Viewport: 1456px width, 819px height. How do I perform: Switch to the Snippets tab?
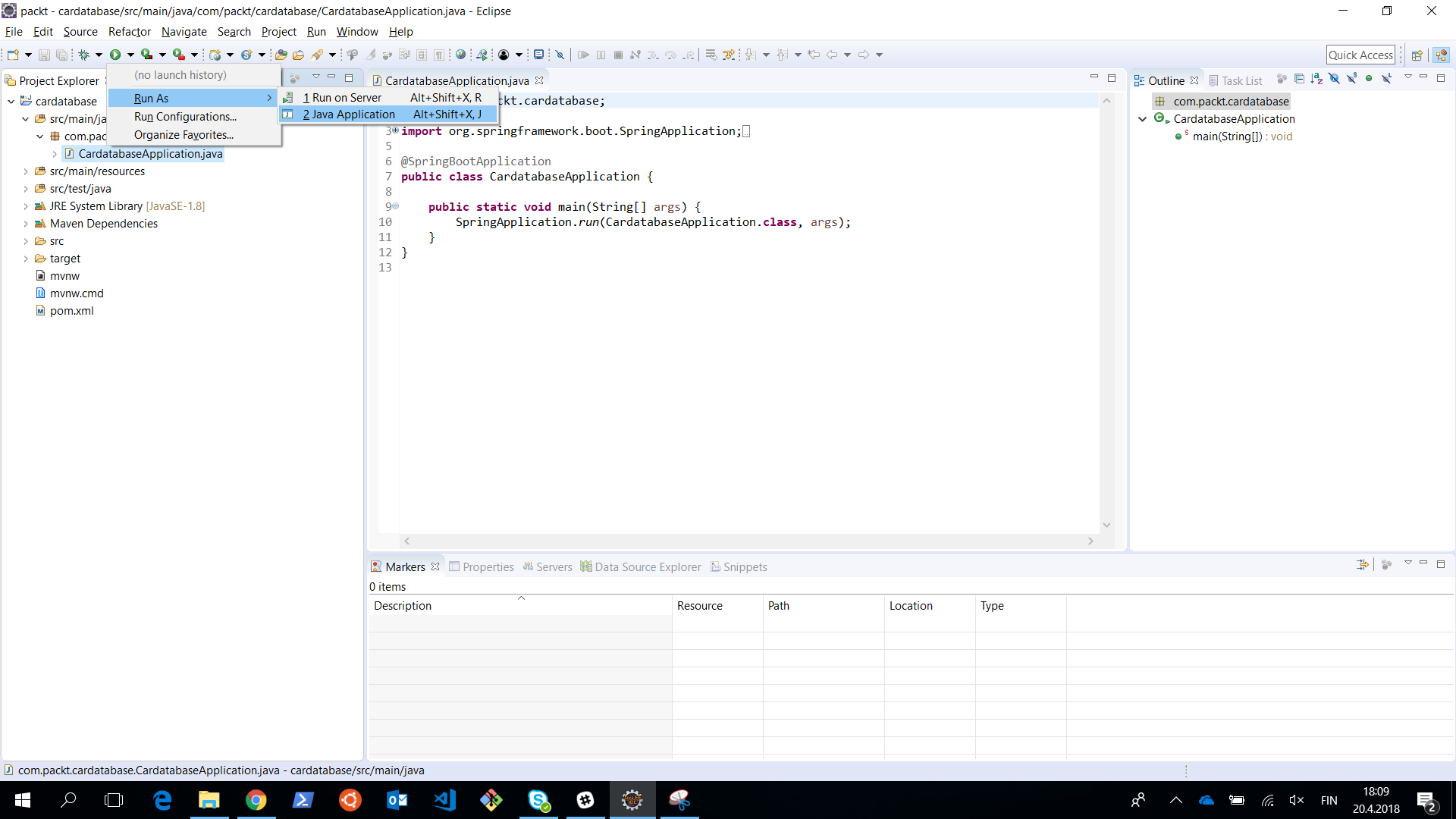click(739, 567)
